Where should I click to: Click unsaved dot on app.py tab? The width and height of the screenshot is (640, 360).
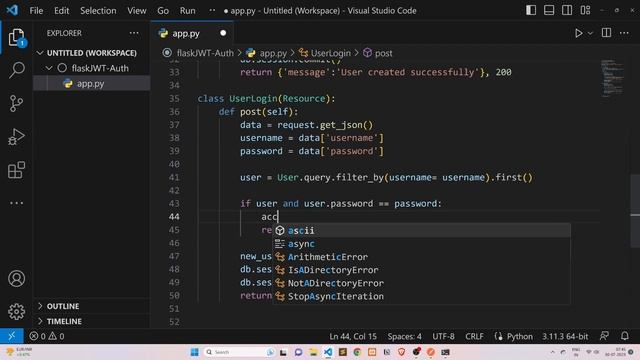pyautogui.click(x=223, y=33)
